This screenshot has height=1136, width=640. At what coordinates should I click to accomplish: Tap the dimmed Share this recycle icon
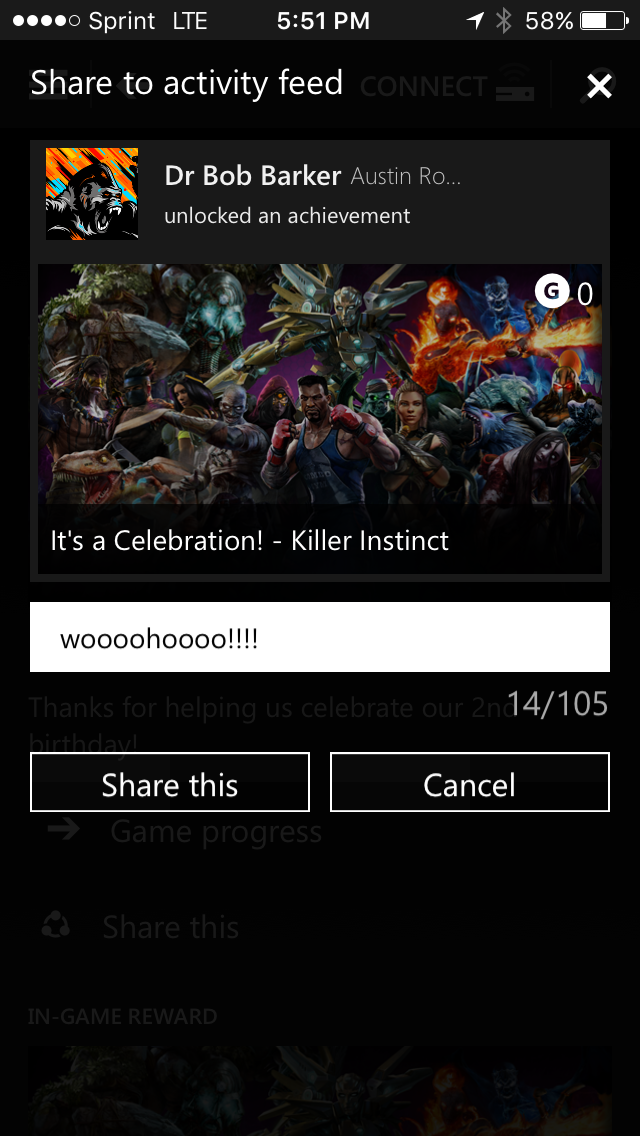(57, 926)
